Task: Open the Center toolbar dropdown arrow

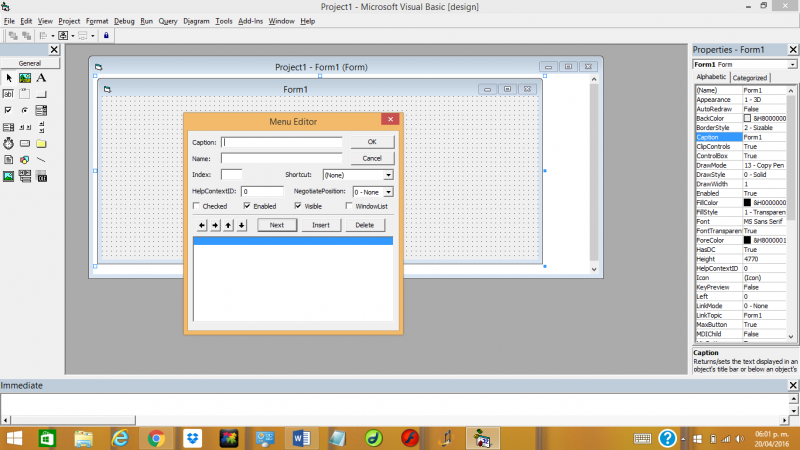Action: (x=72, y=36)
